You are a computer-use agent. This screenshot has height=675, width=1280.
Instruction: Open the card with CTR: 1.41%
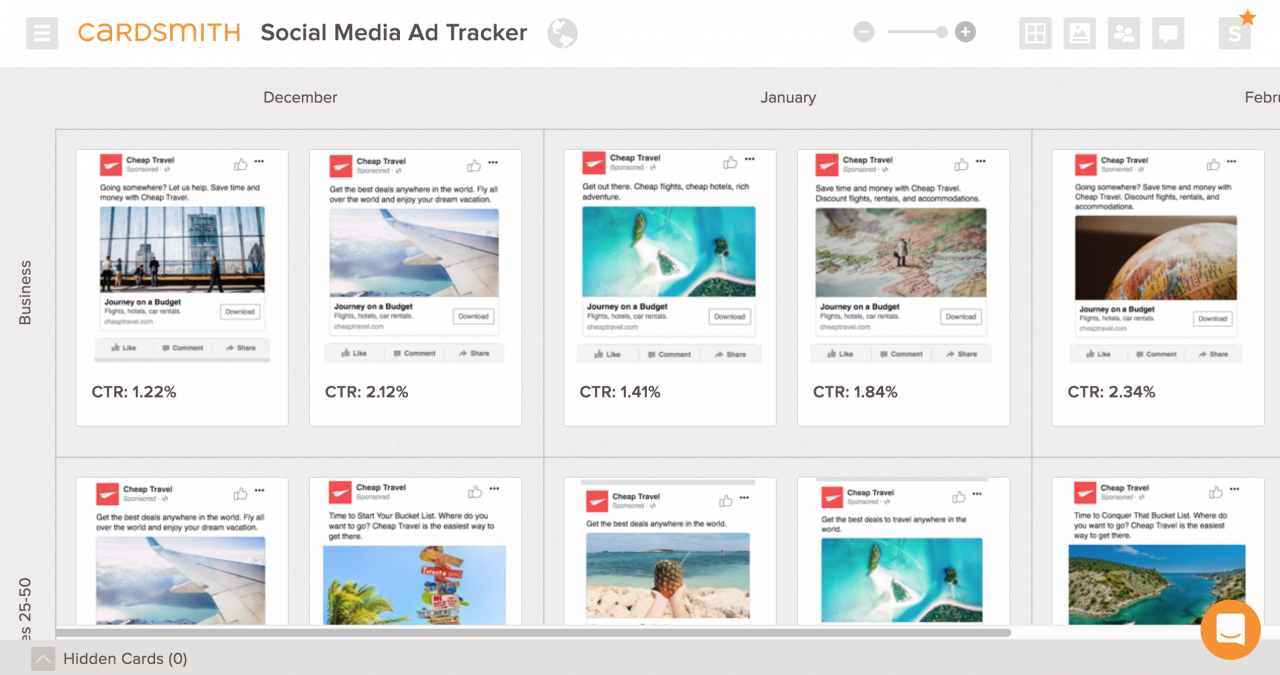point(670,288)
